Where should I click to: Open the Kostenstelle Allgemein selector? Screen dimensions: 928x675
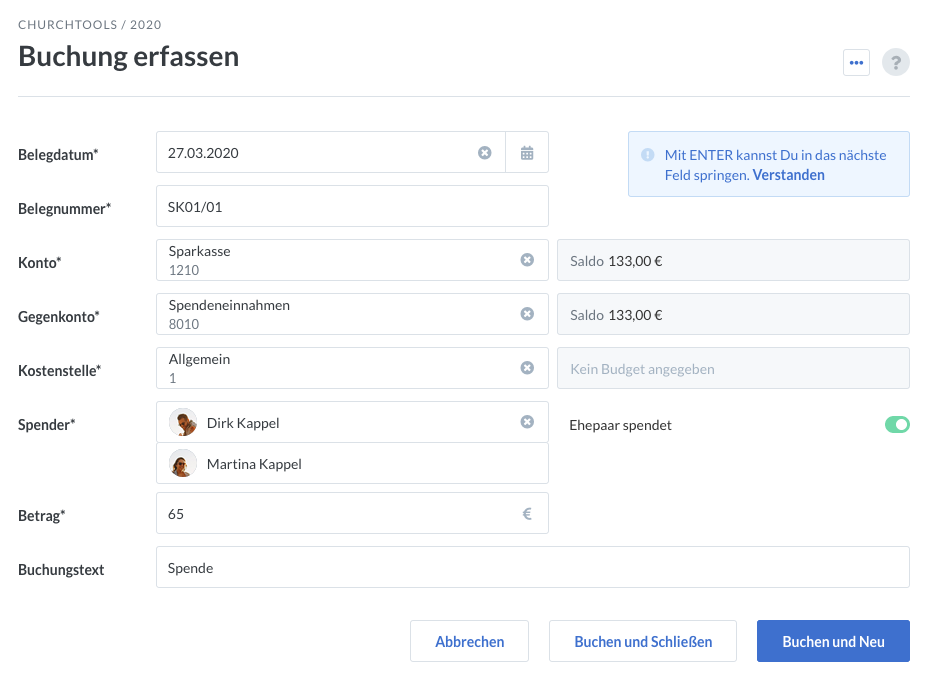(x=352, y=368)
